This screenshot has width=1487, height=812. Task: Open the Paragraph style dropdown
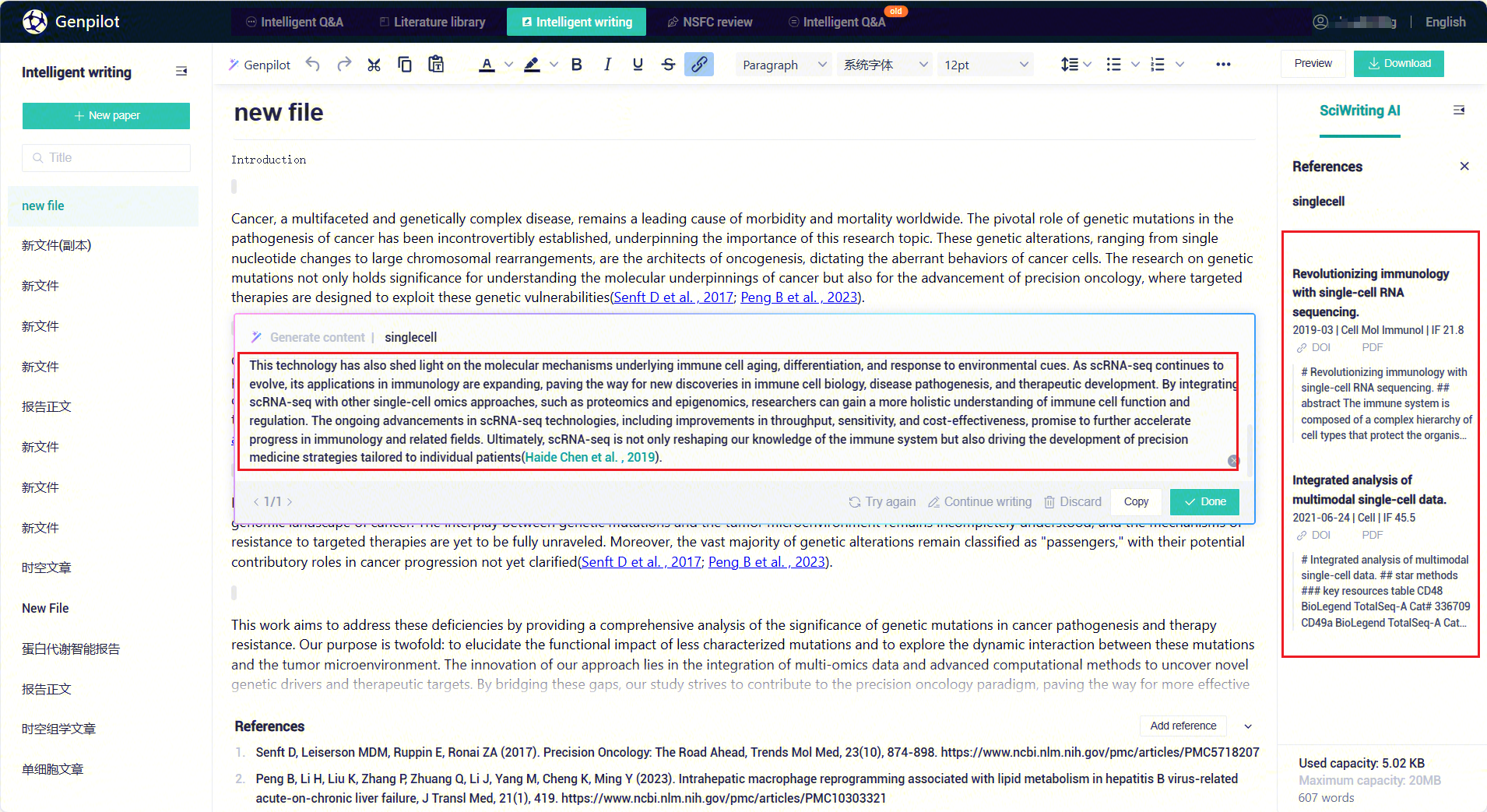(x=783, y=65)
